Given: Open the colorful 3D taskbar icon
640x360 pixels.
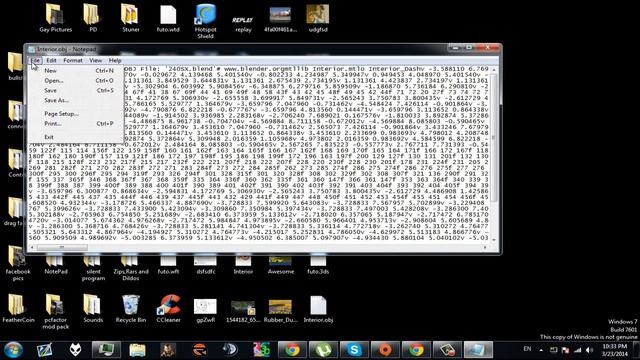Looking at the screenshot, I should (x=262, y=350).
